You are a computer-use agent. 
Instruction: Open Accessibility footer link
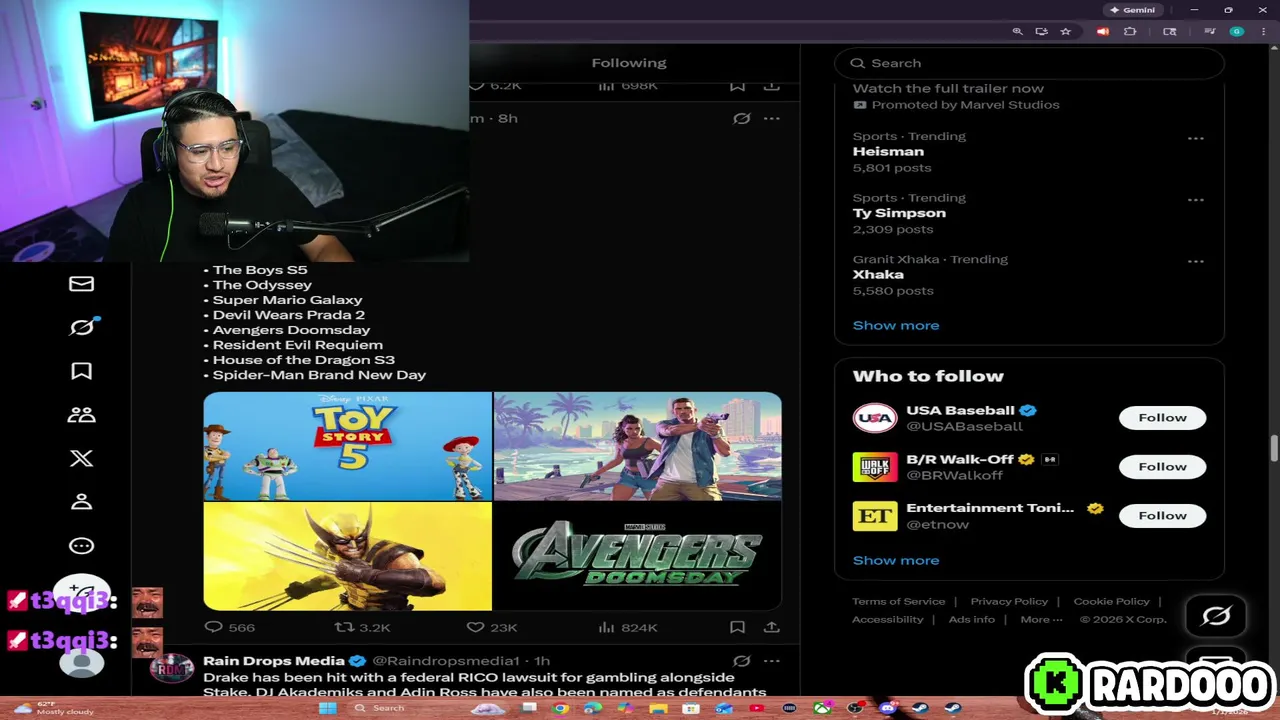click(887, 619)
